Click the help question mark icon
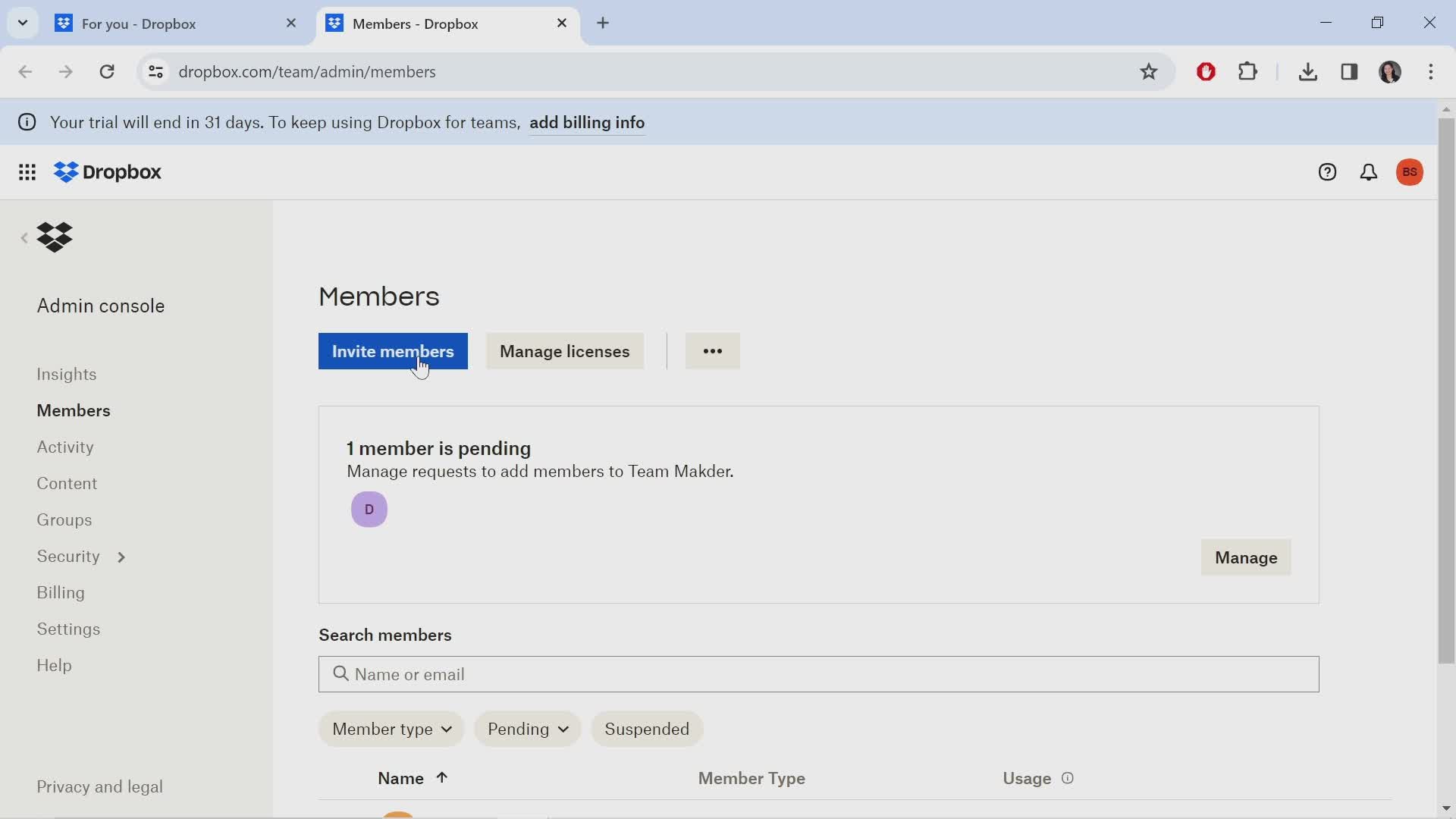Viewport: 1456px width, 819px height. 1327,172
